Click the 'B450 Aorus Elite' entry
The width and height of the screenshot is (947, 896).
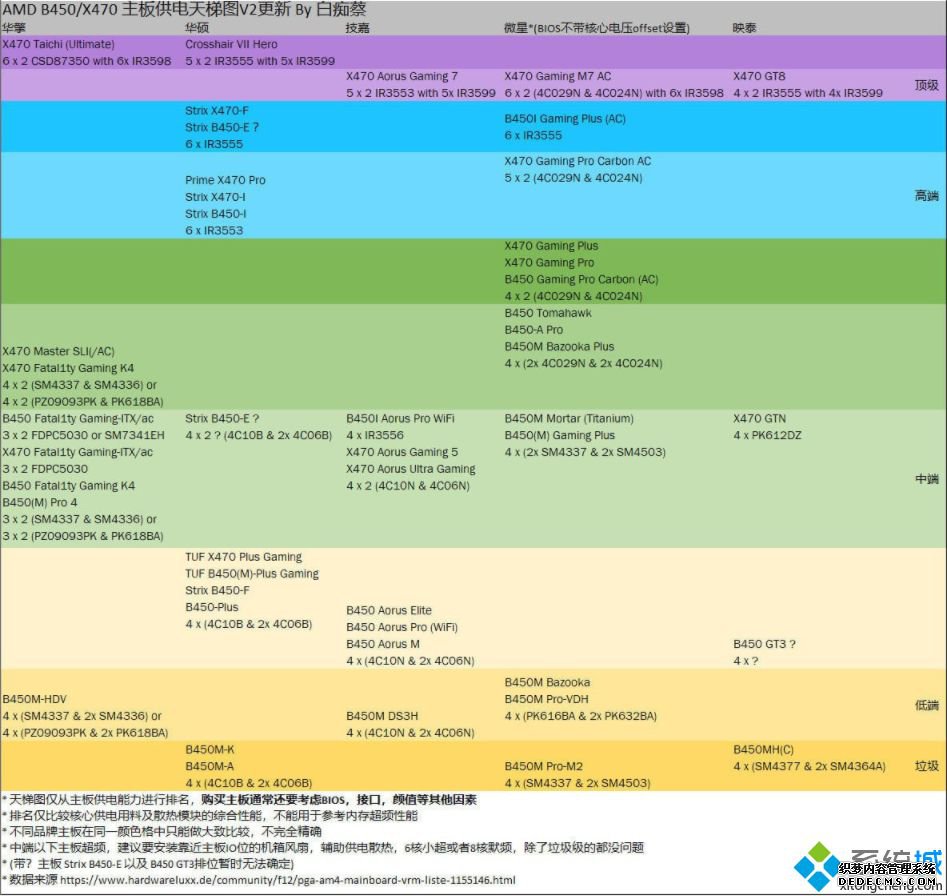[x=389, y=610]
